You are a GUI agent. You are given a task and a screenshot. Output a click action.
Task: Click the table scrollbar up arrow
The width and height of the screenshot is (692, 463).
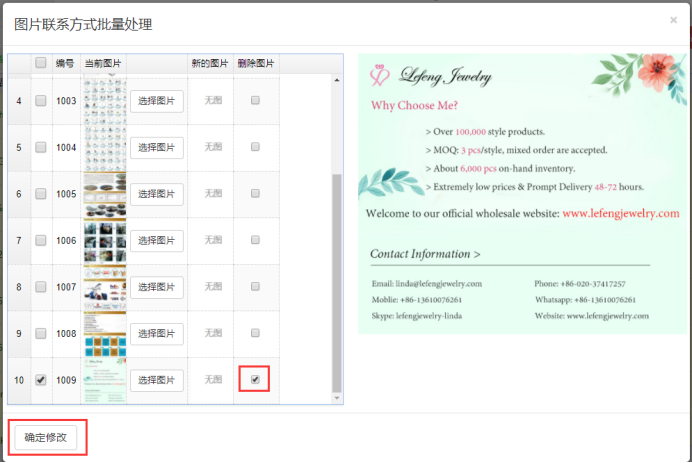tap(337, 80)
